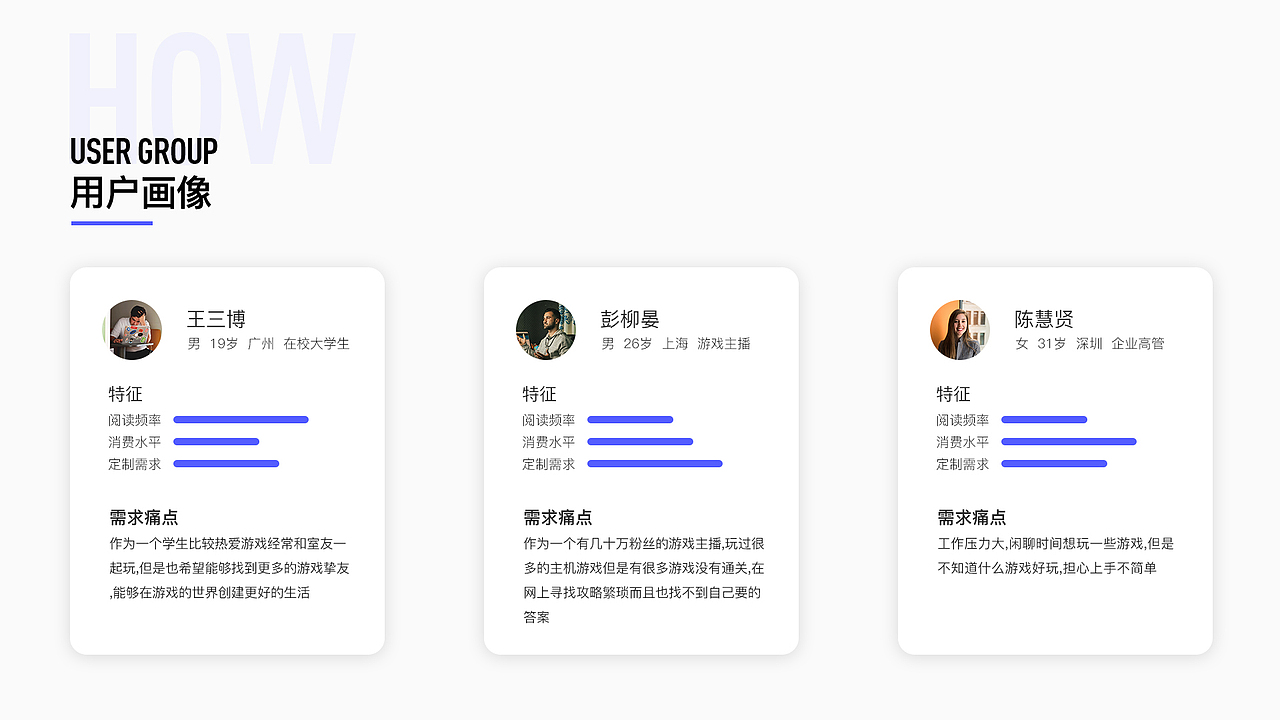Click 彭柳晏's 消费水平 progress bar
Viewport: 1280px width, 720px height.
click(640, 441)
